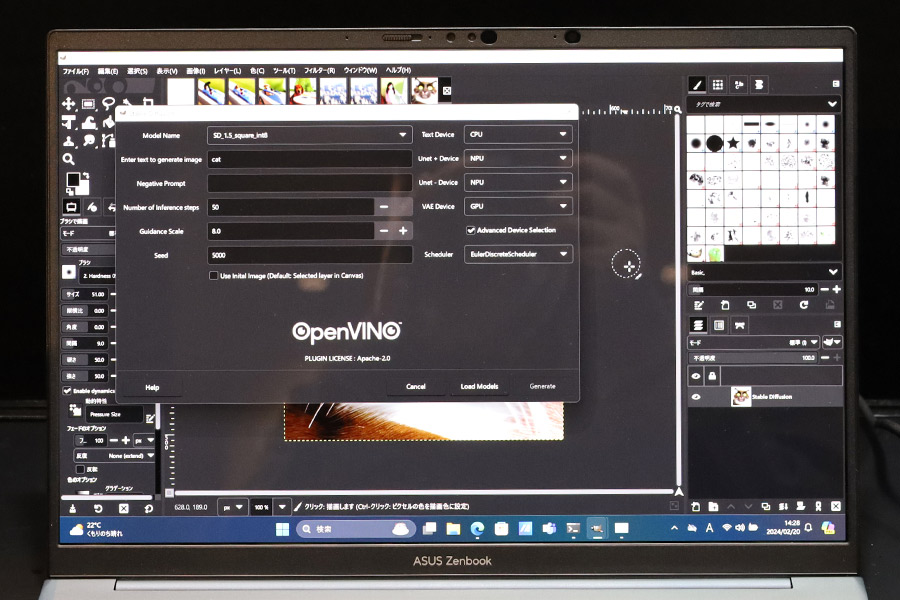The height and width of the screenshot is (600, 900).
Task: Open the Brushes tab in right dock
Action: [x=697, y=85]
